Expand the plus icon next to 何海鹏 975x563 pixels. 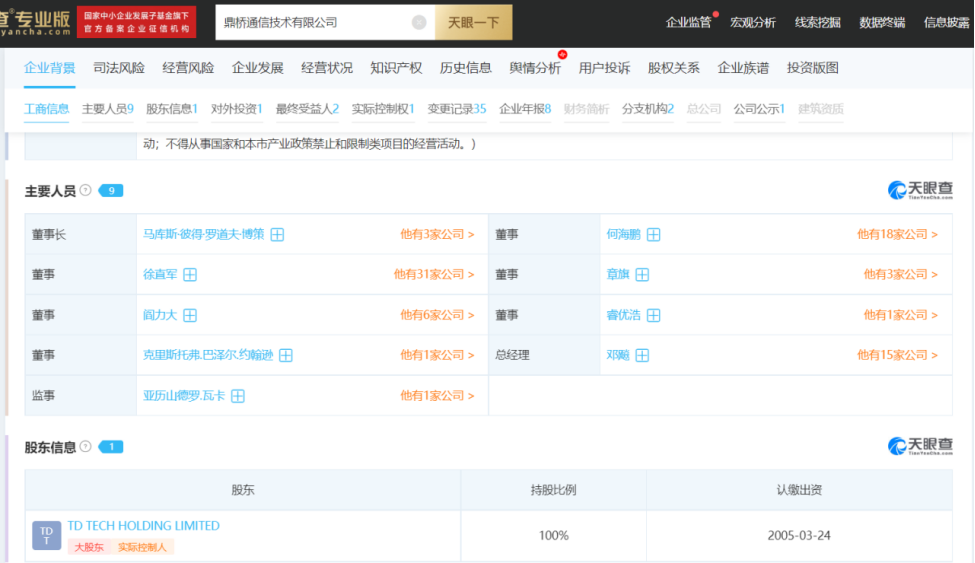(x=654, y=235)
